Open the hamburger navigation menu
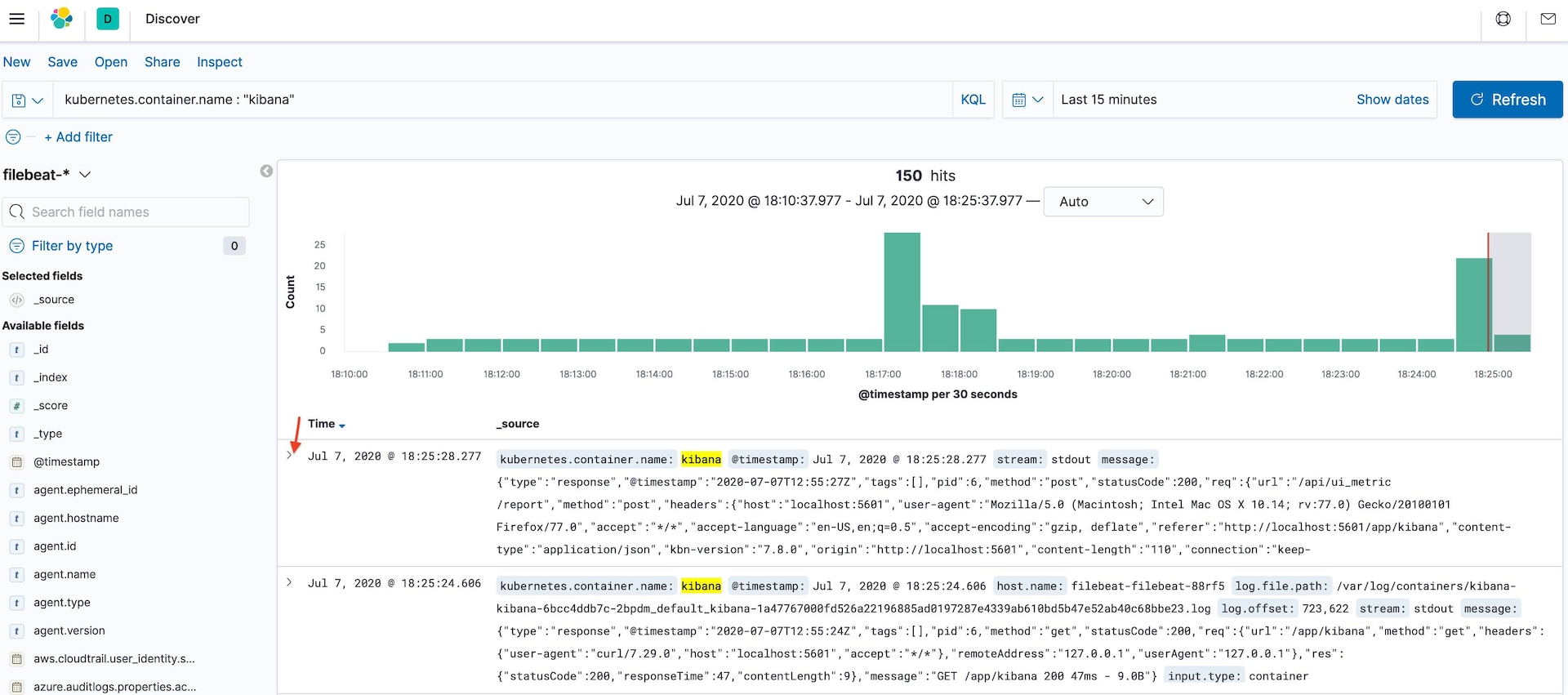This screenshot has width=1568, height=695. click(16, 19)
